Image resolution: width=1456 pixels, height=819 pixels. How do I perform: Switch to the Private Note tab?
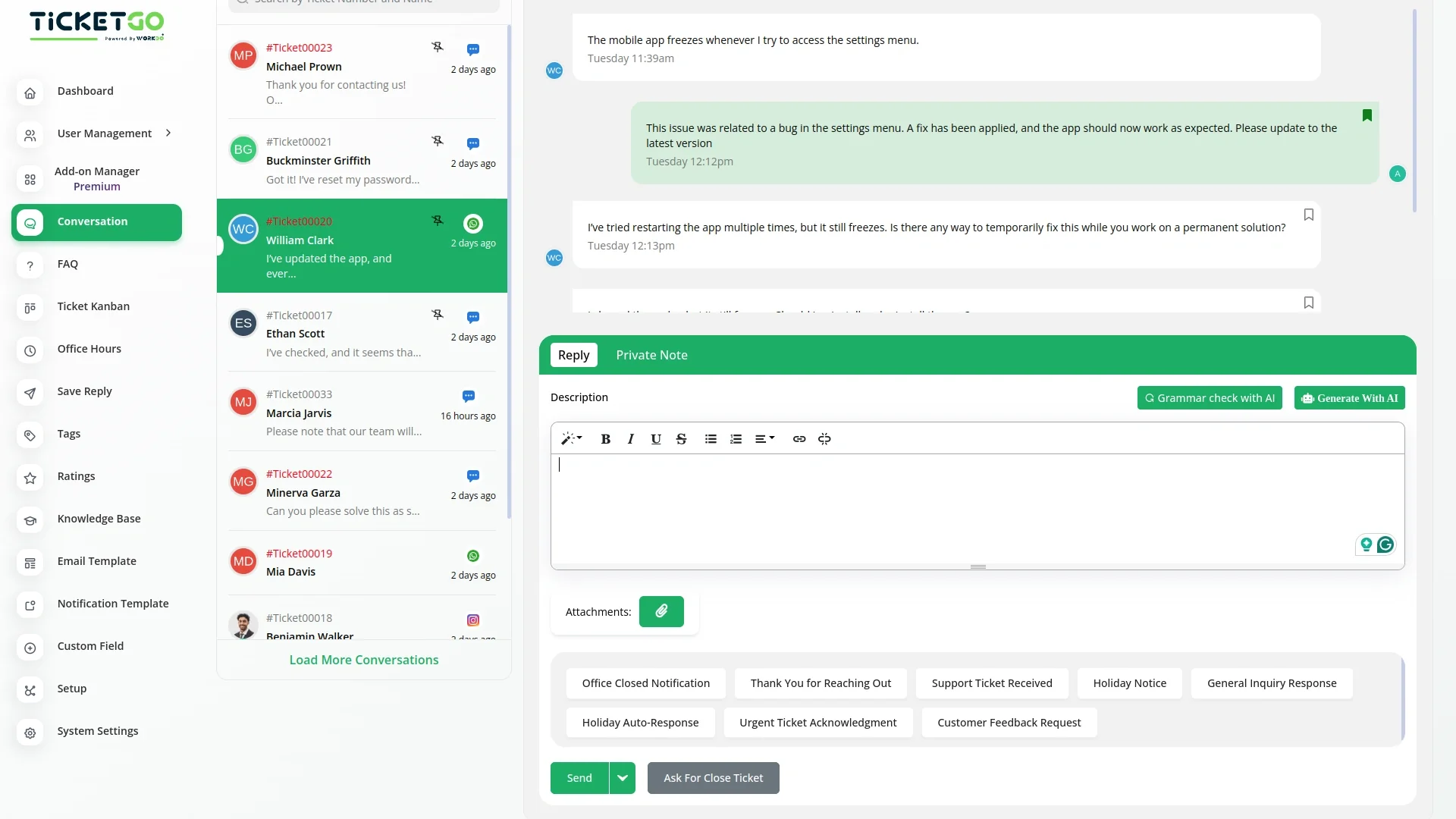point(651,355)
